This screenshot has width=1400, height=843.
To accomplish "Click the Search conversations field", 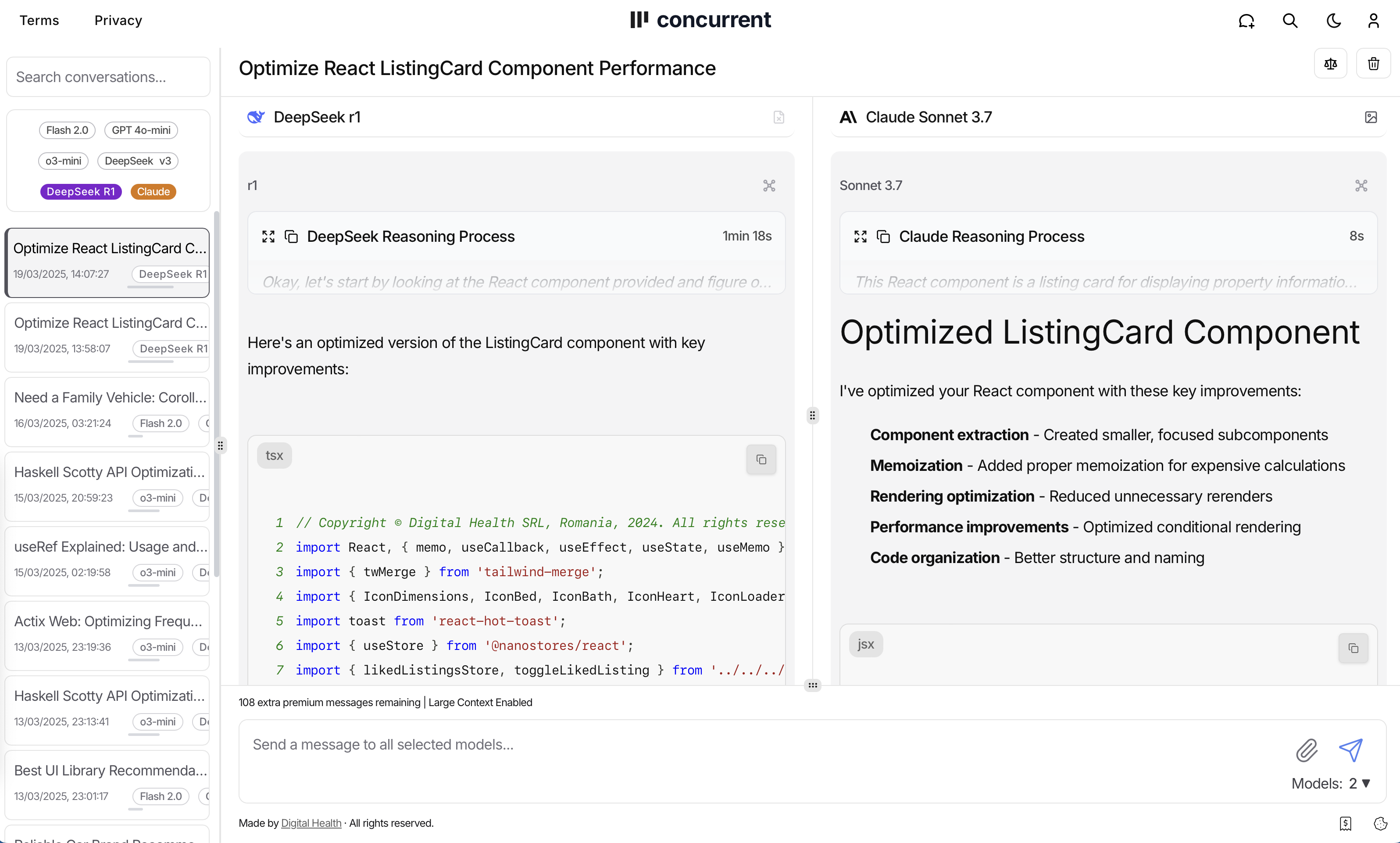I will tap(108, 77).
